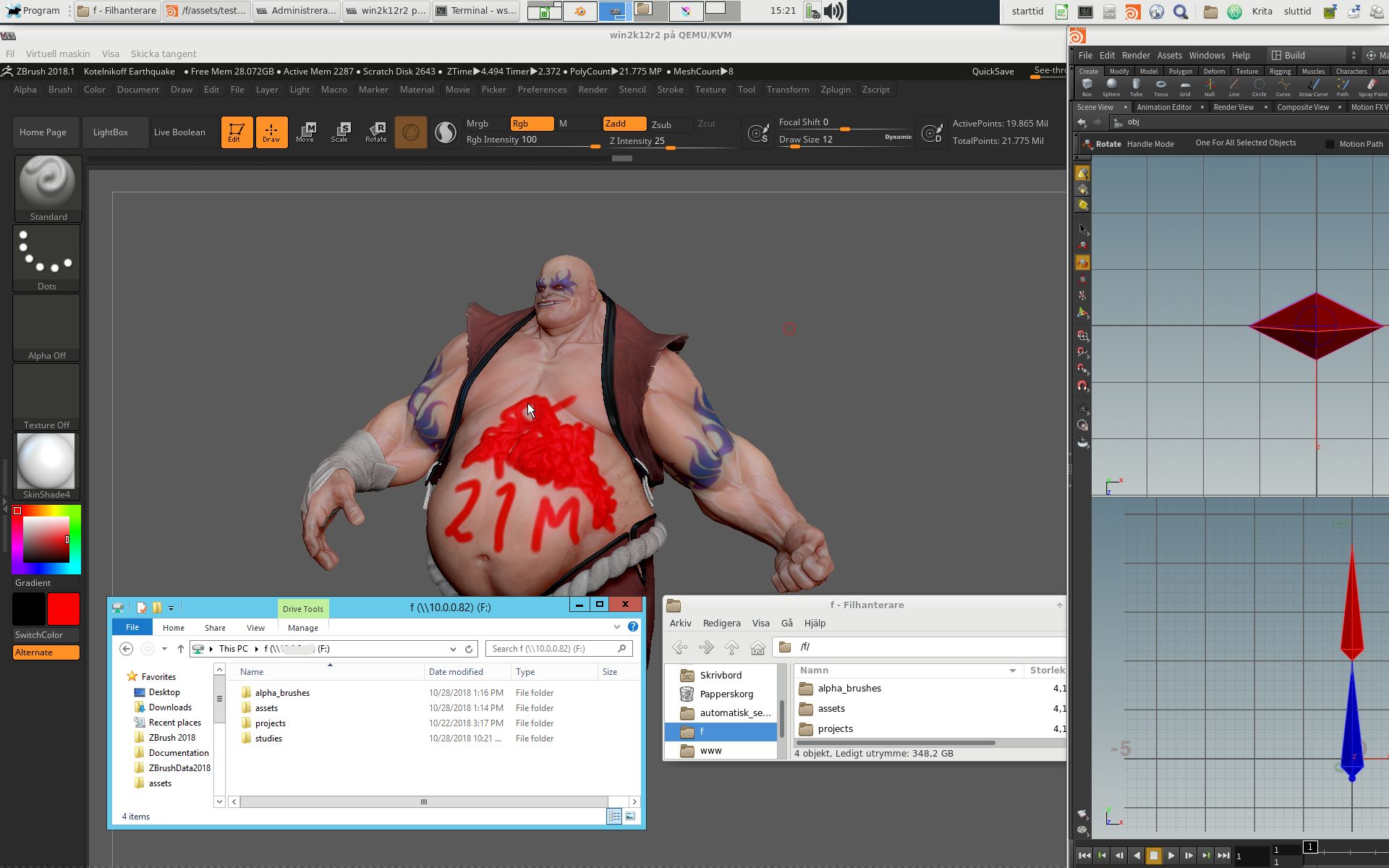1389x868 pixels.
Task: Toggle the Rgb paint mode in ZBrush
Action: point(532,124)
